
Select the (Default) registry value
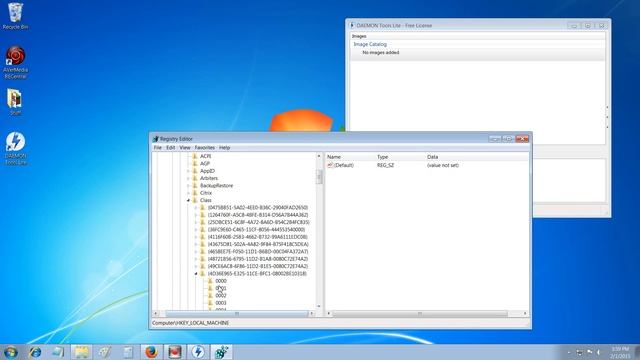344,165
